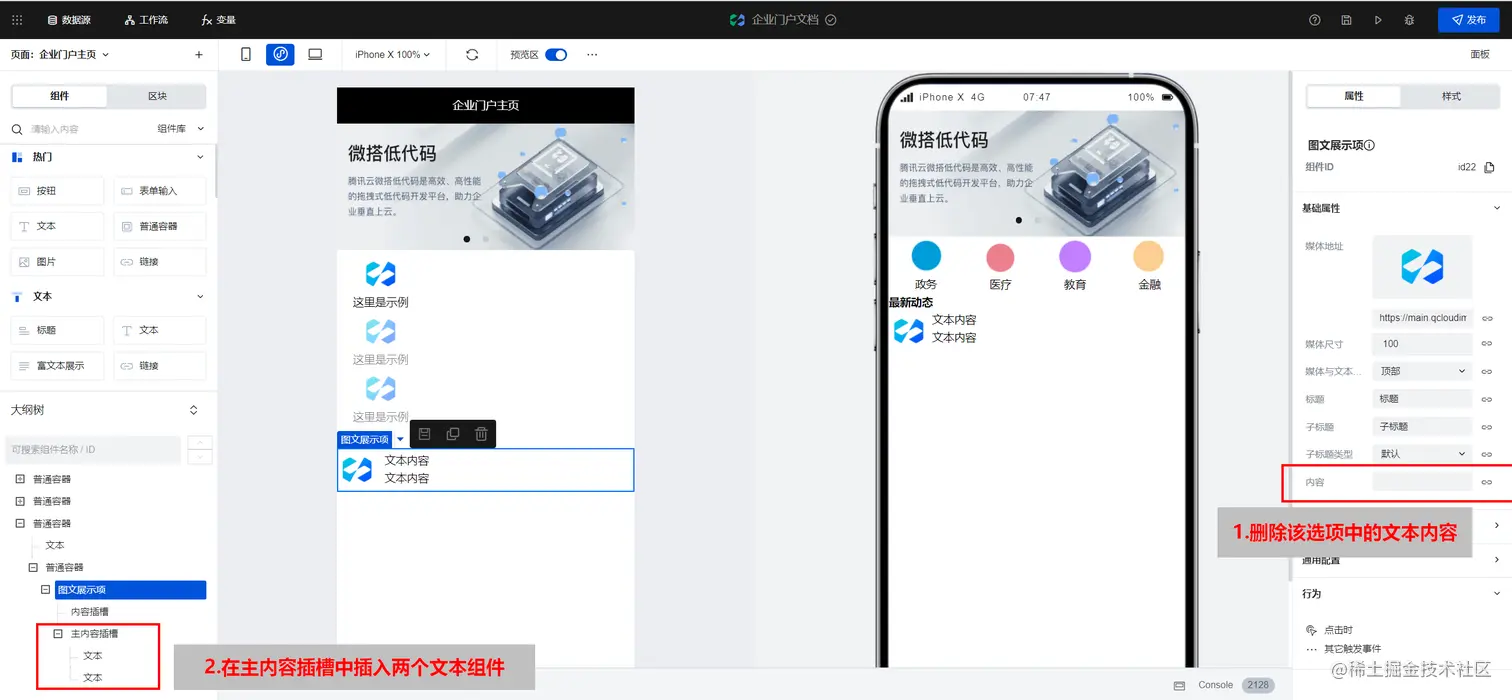This screenshot has height=700, width=1512.
Task: Open 其它触发事件 other trigger events
Action: (x=1345, y=649)
